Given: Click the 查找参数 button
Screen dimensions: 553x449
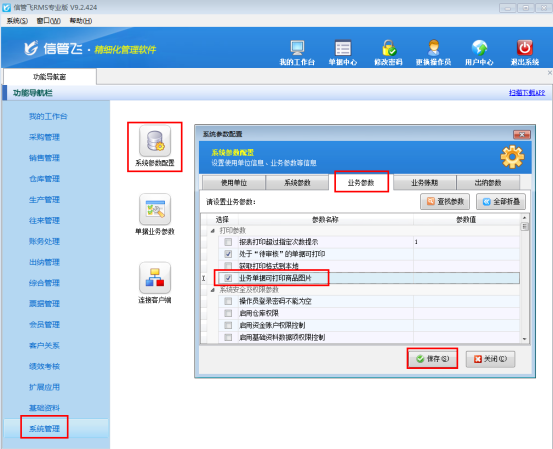Looking at the screenshot, I should [445, 201].
